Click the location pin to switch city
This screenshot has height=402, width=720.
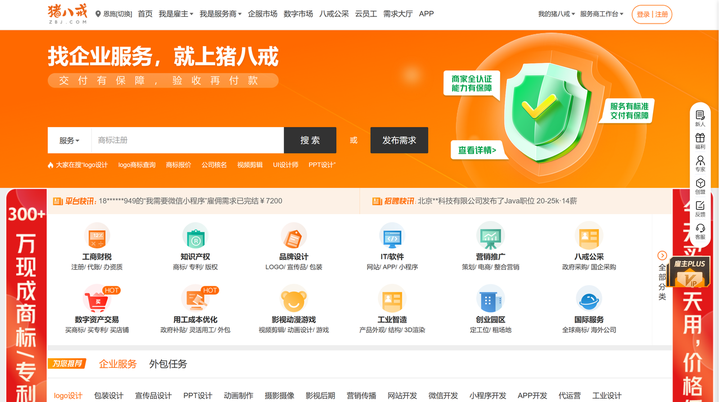click(x=98, y=14)
